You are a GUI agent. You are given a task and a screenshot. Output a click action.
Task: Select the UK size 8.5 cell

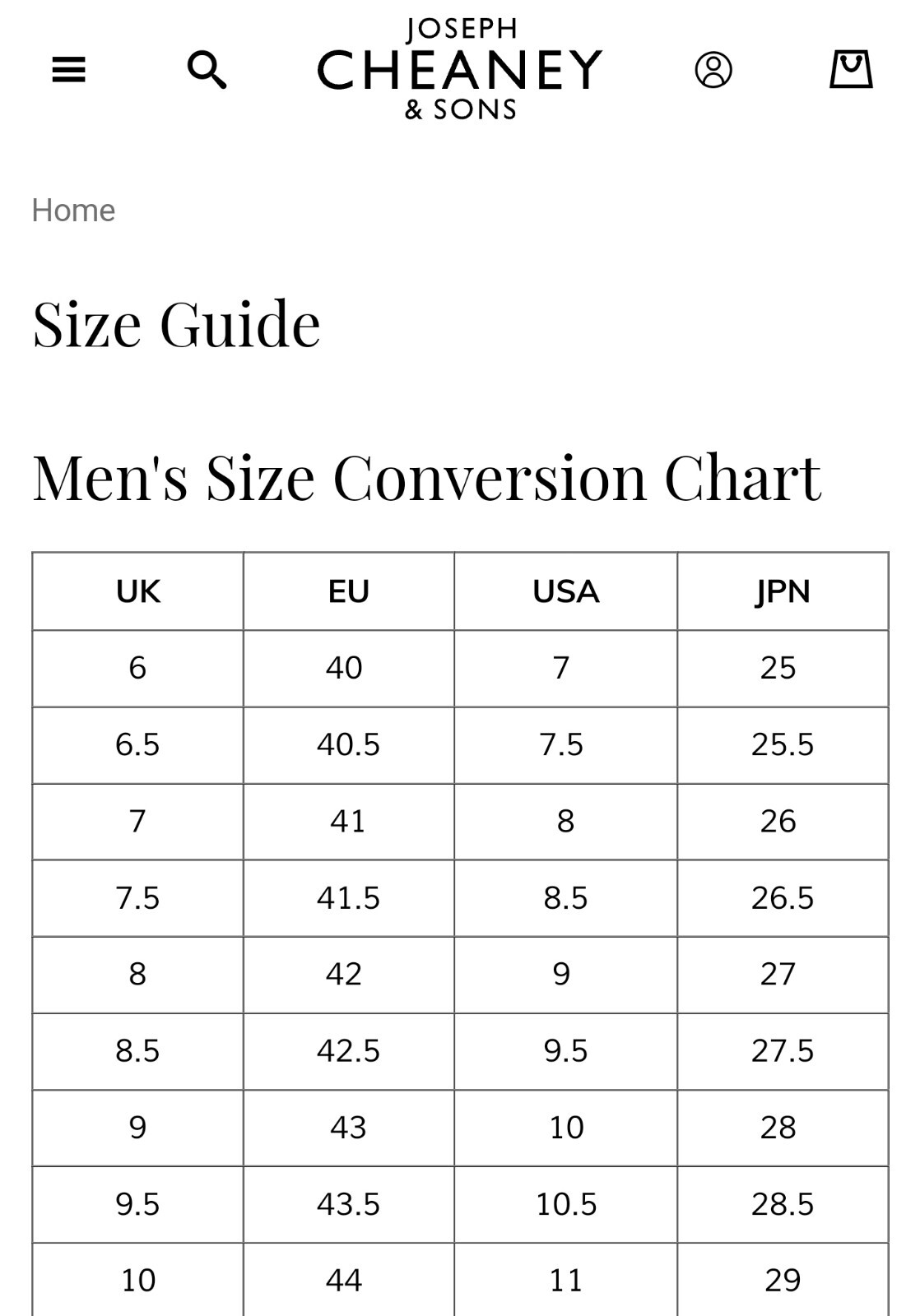point(138,1051)
